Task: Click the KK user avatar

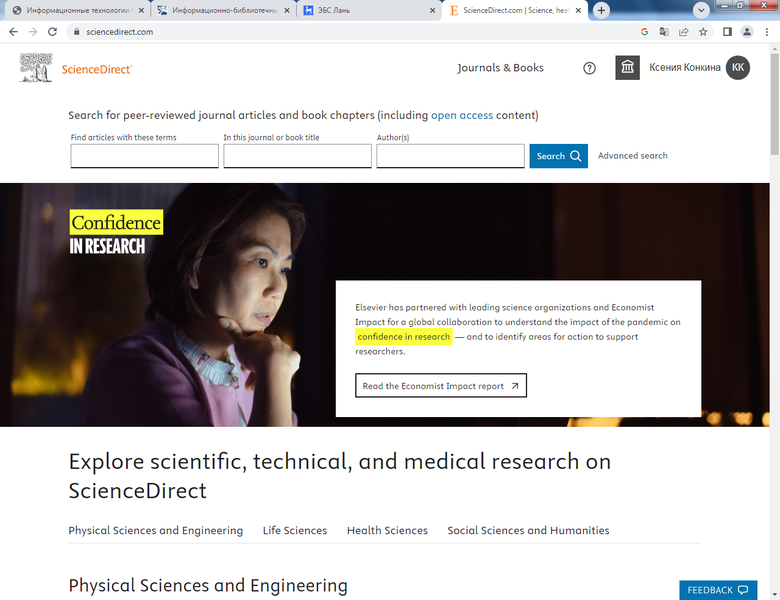Action: [x=738, y=68]
